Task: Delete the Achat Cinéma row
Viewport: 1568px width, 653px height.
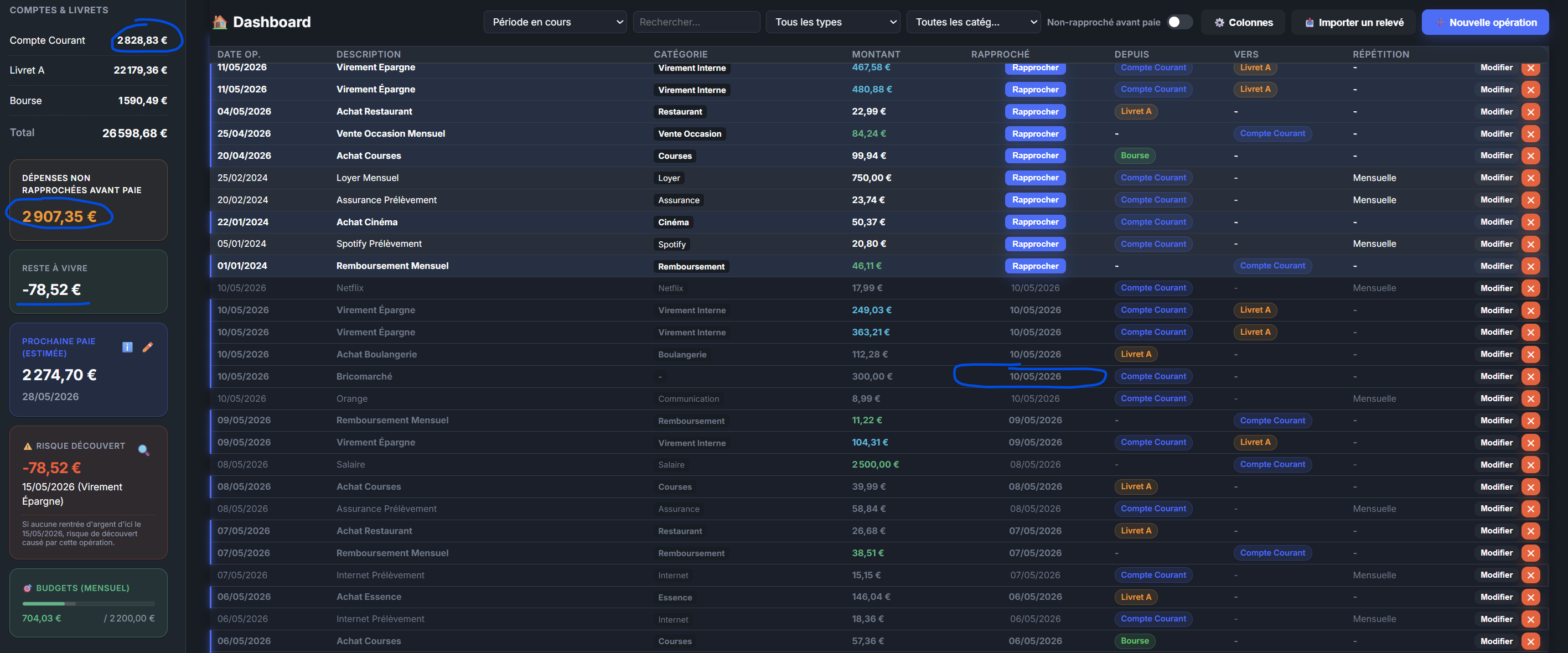Action: [1530, 222]
